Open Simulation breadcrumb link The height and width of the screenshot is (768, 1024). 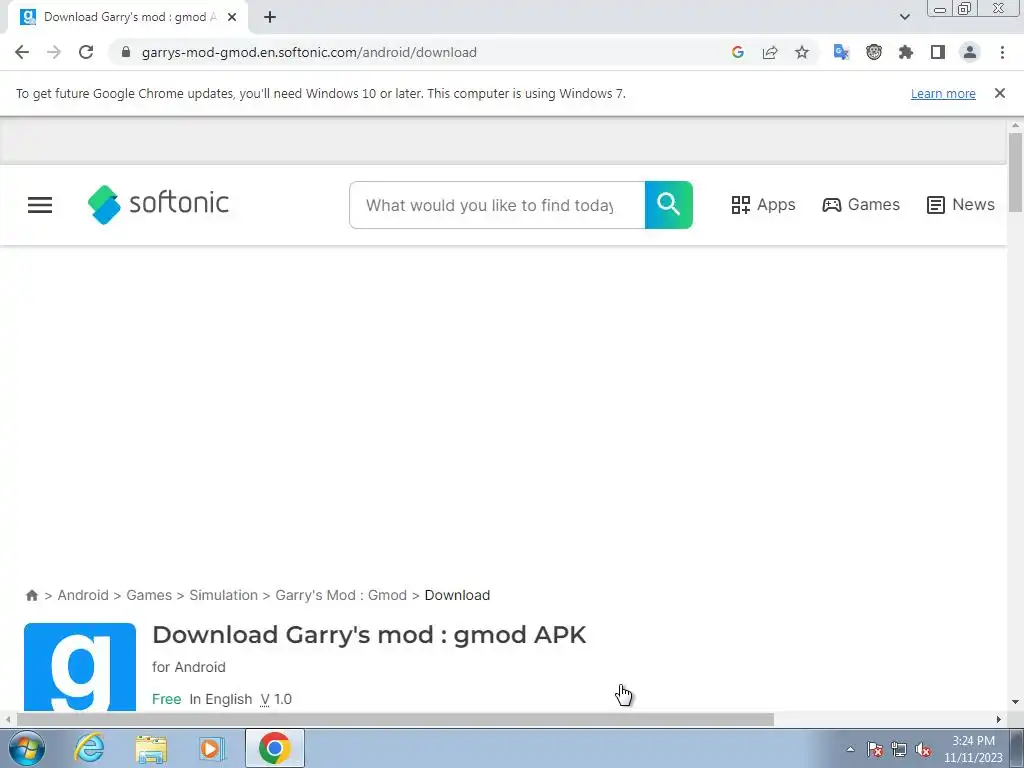(223, 596)
